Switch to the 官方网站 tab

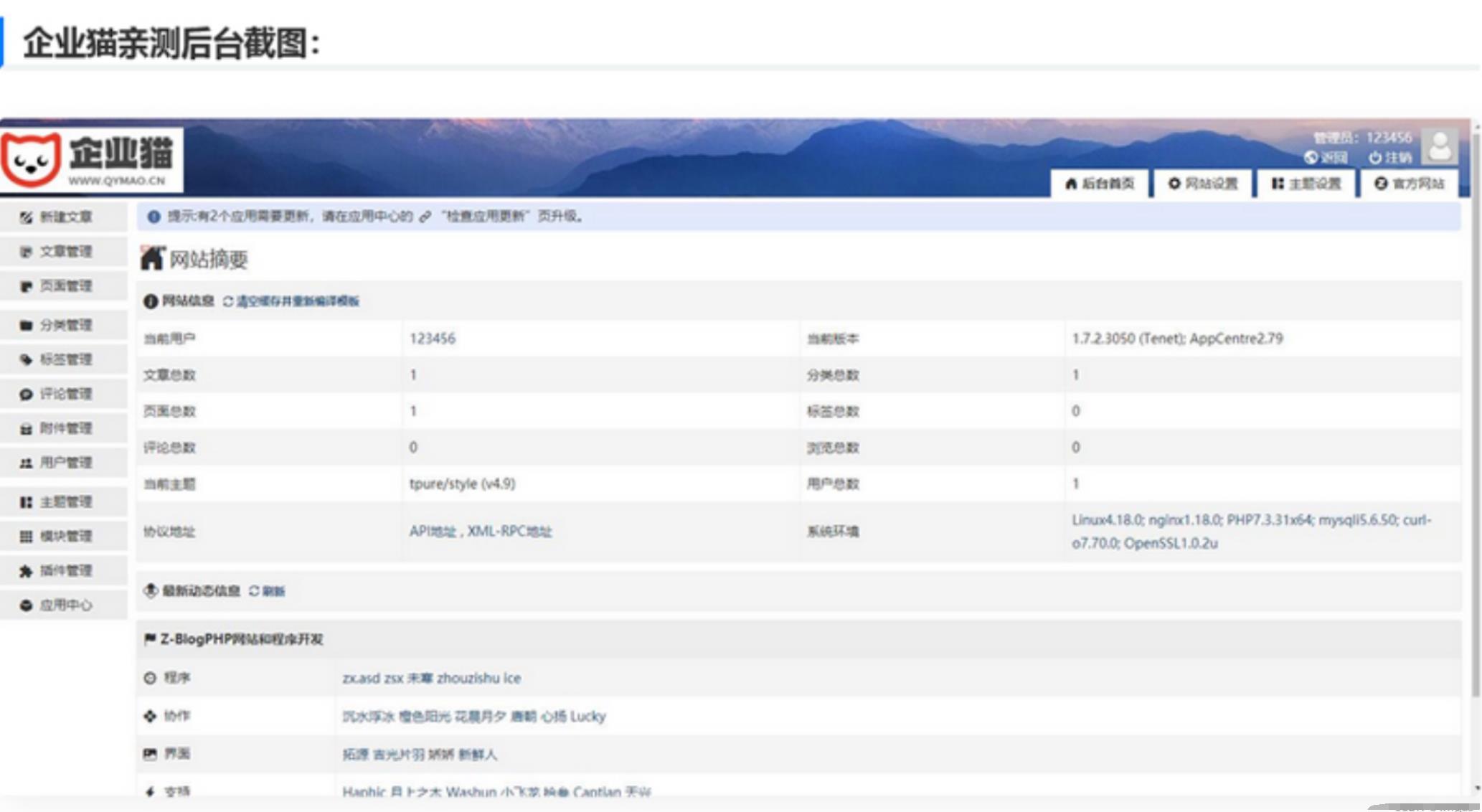[1410, 184]
